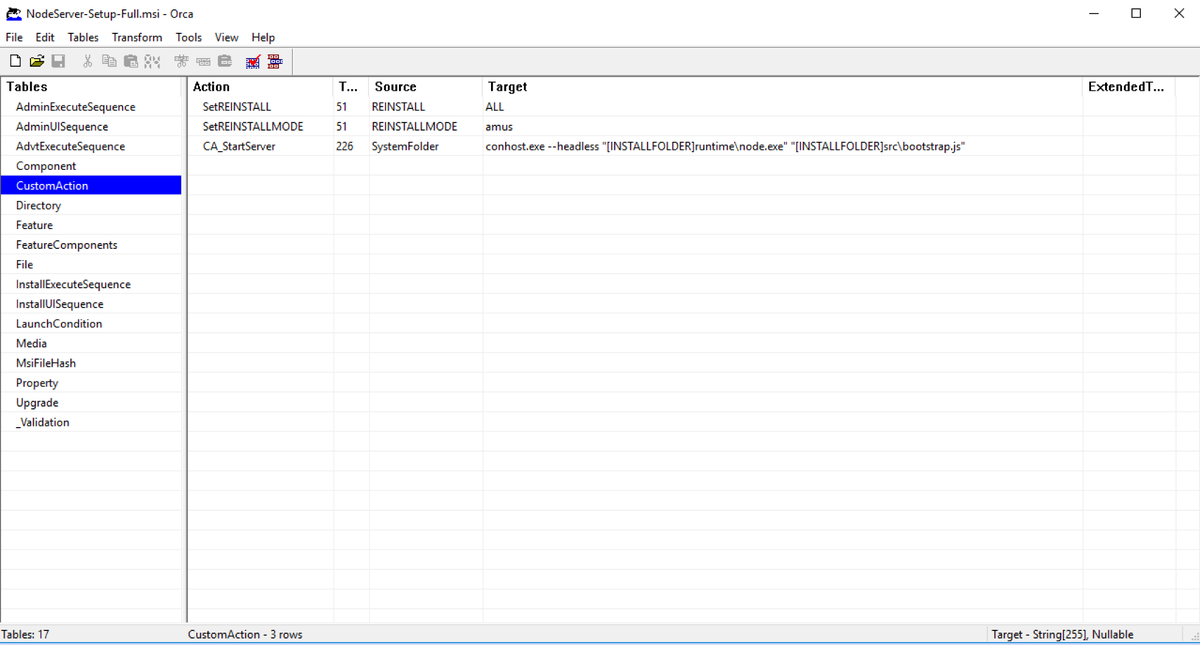1200x645 pixels.
Task: Click the Open file toolbar icon
Action: (36, 60)
